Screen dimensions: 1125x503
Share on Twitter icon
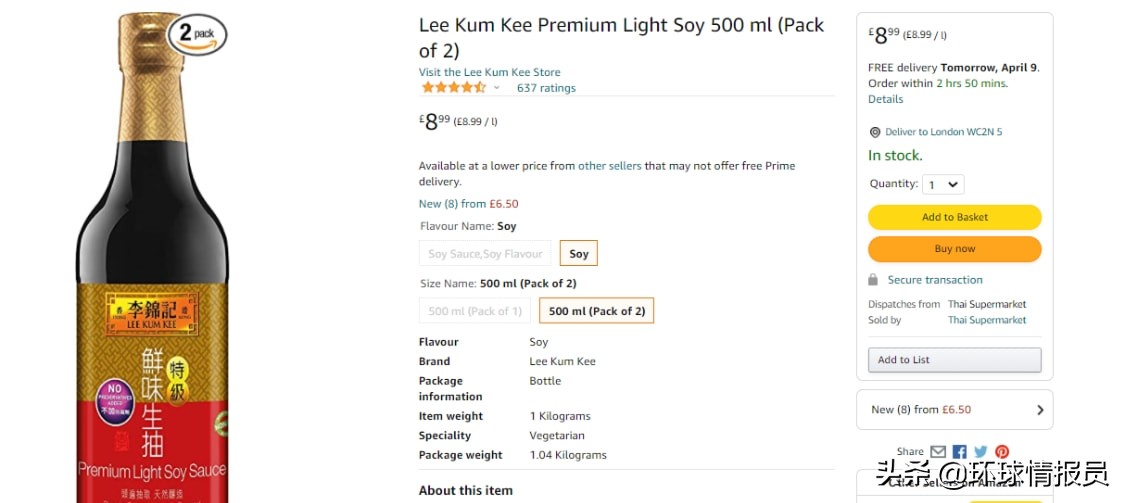pos(981,452)
